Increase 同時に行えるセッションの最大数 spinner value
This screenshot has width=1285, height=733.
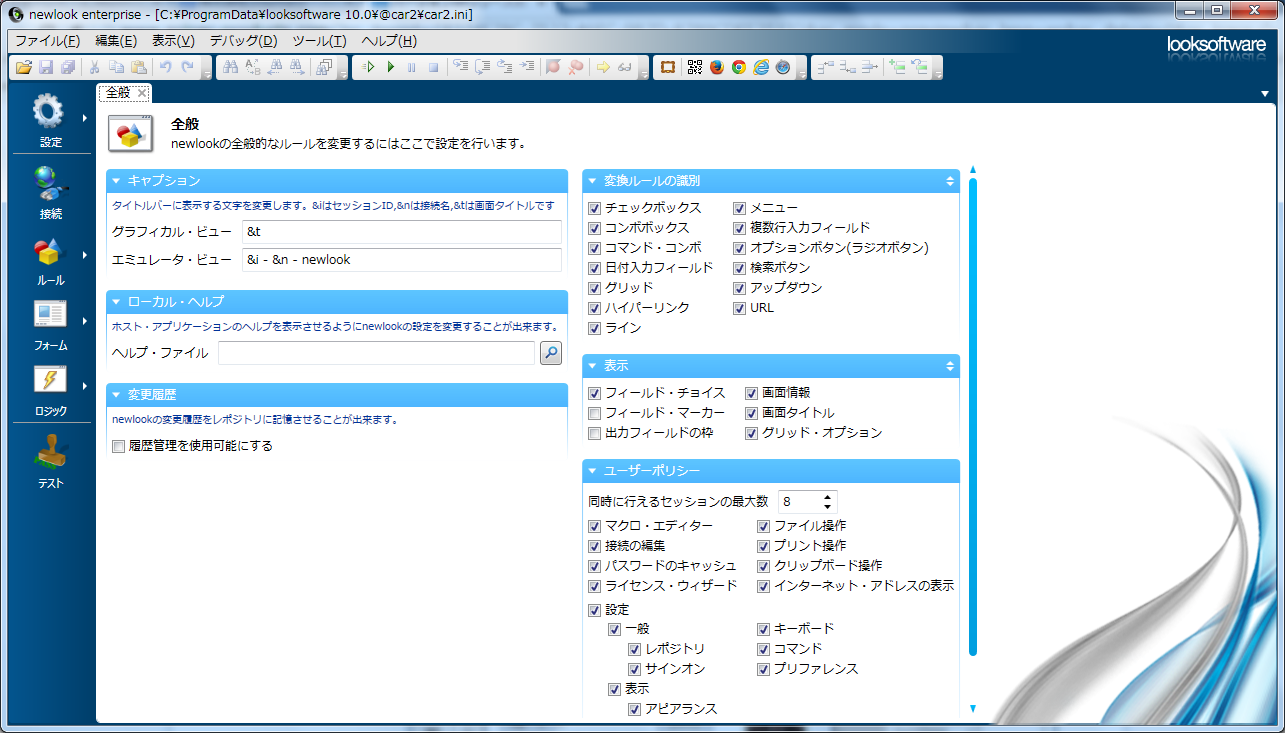[x=827, y=497]
